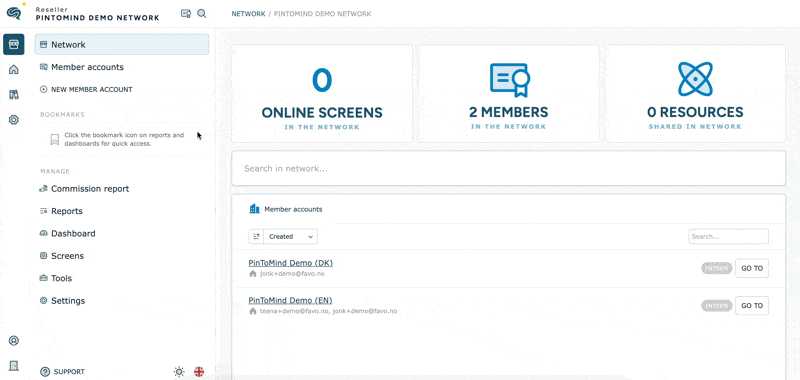
Task: Click home icon beside teena+demo@favo.no
Action: [252, 311]
